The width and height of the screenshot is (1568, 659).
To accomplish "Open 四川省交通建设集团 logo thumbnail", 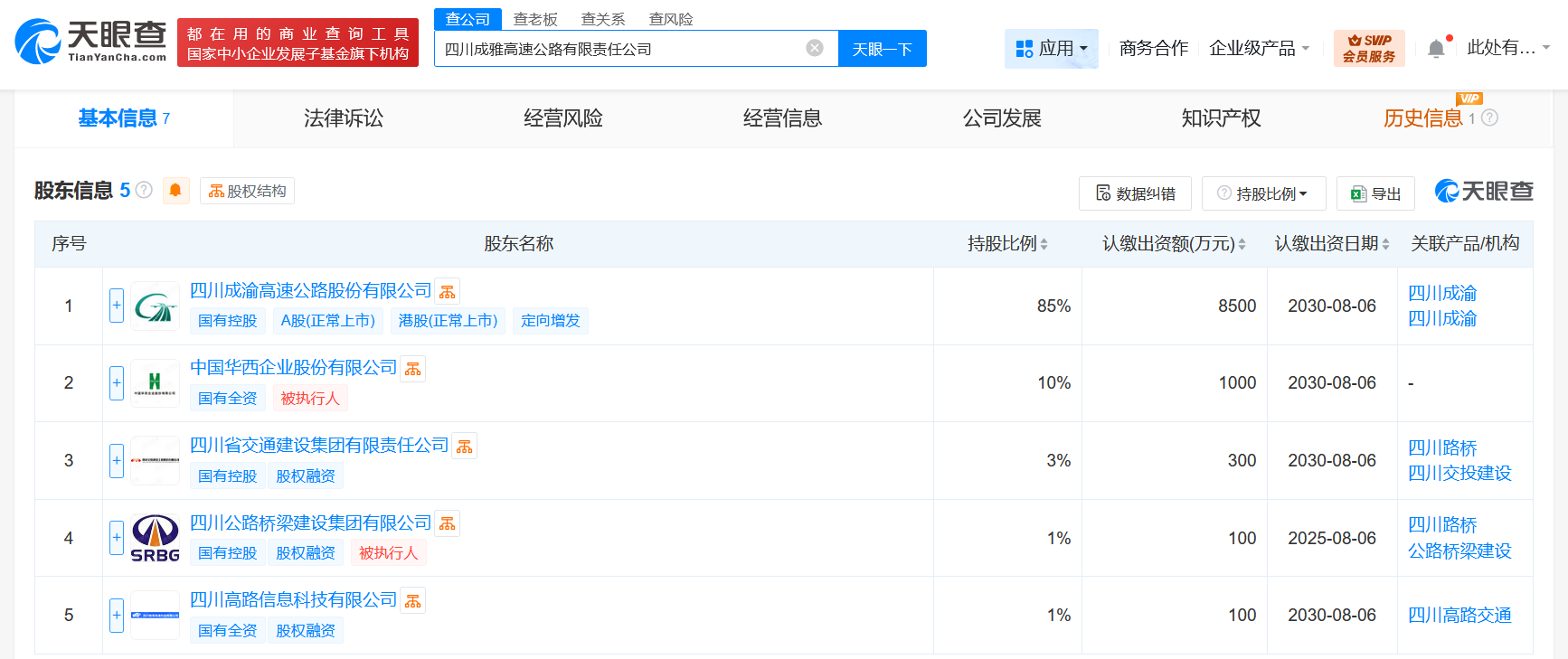I will 156,460.
